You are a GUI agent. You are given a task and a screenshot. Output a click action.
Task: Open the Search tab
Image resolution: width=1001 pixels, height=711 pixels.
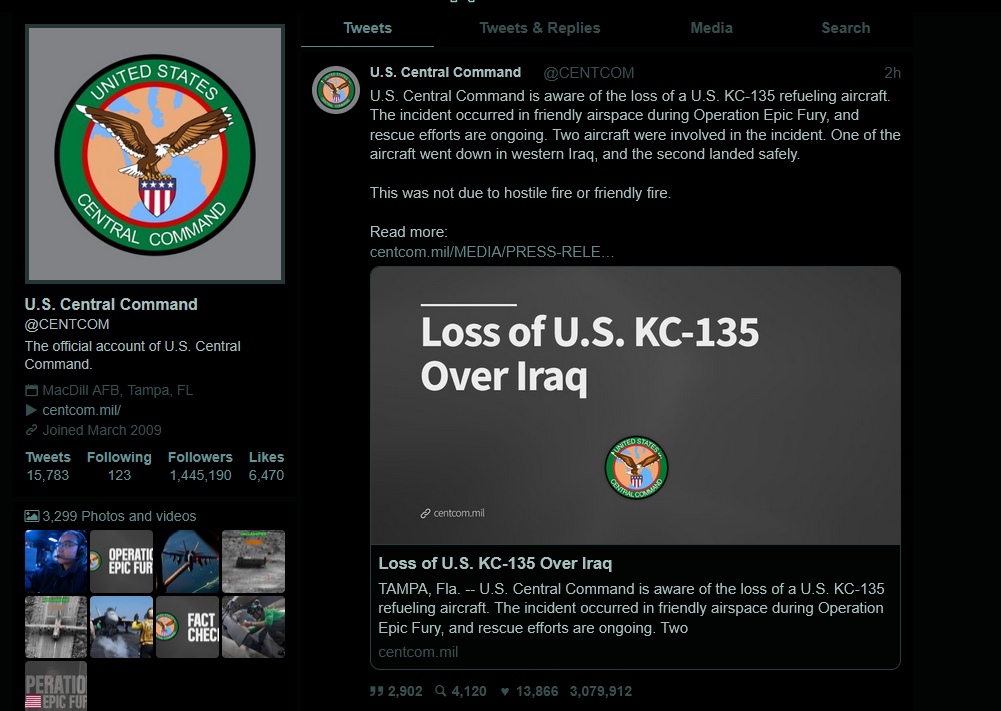(845, 28)
